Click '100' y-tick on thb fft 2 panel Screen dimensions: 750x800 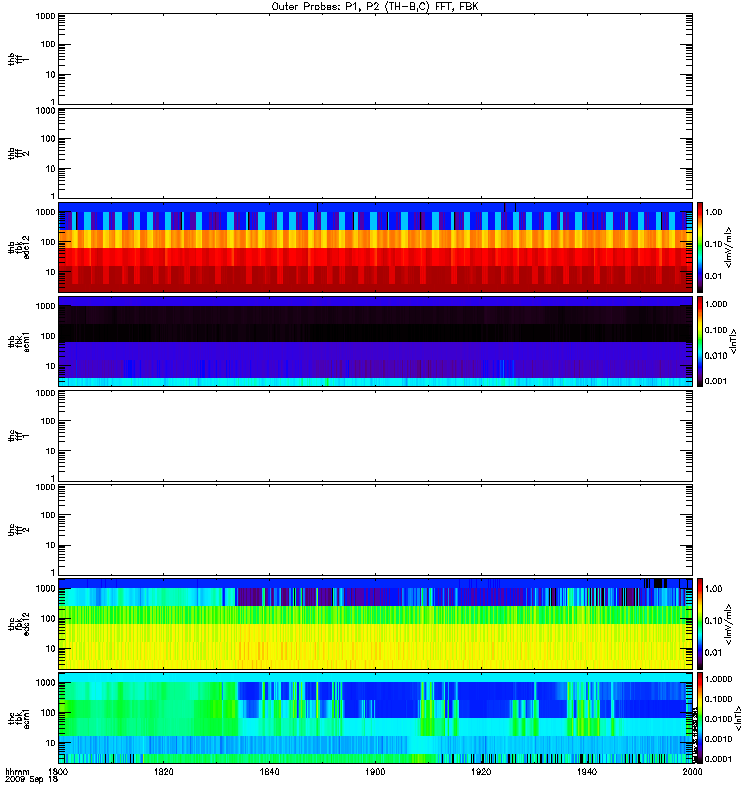click(48, 139)
